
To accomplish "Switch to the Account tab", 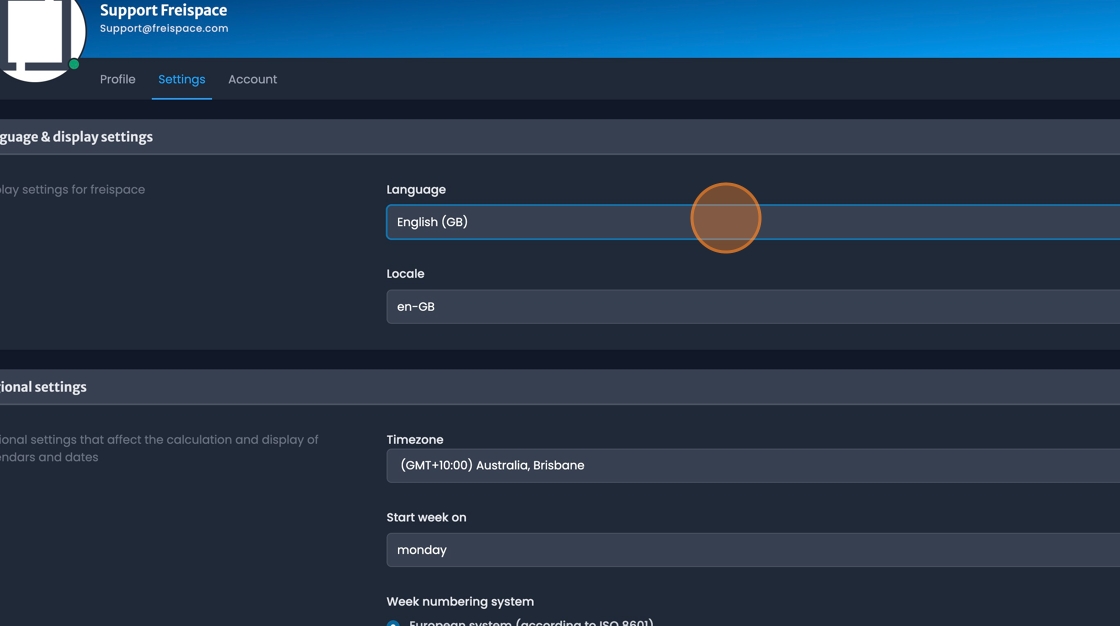I will (x=252, y=79).
